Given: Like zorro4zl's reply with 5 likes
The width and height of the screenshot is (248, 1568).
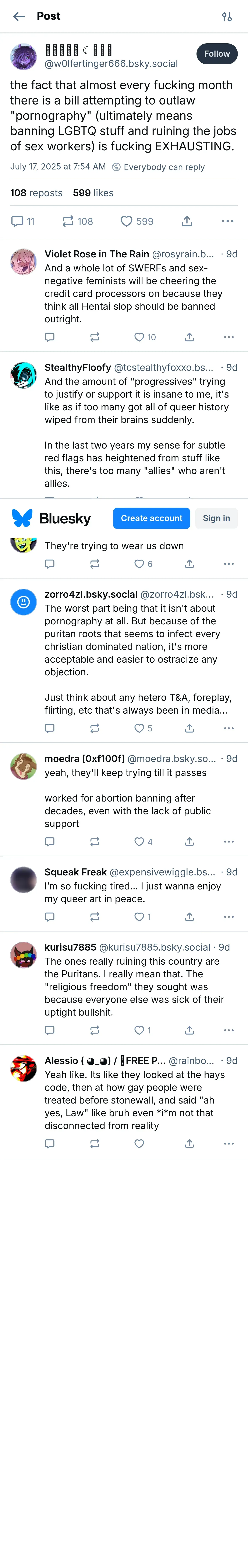Looking at the screenshot, I should tap(139, 729).
